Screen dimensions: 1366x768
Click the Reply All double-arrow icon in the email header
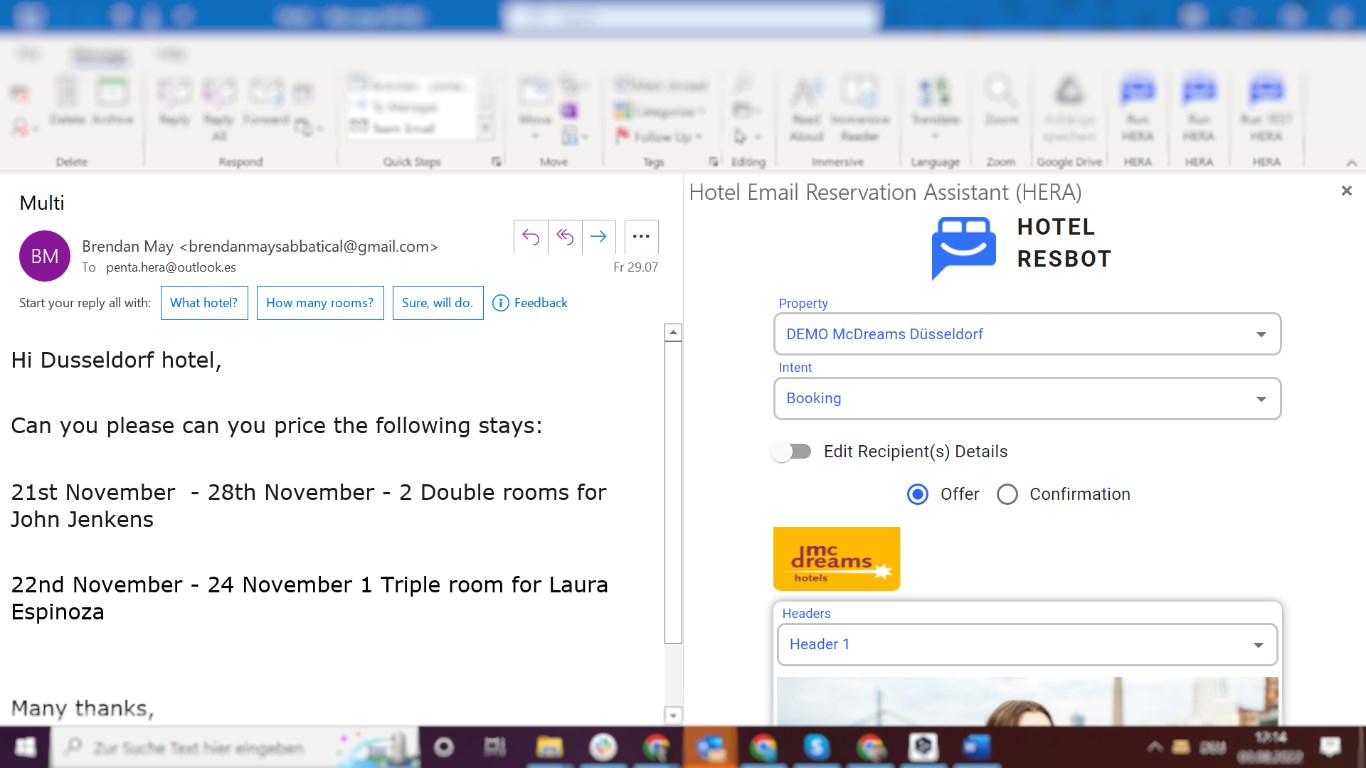tap(565, 237)
